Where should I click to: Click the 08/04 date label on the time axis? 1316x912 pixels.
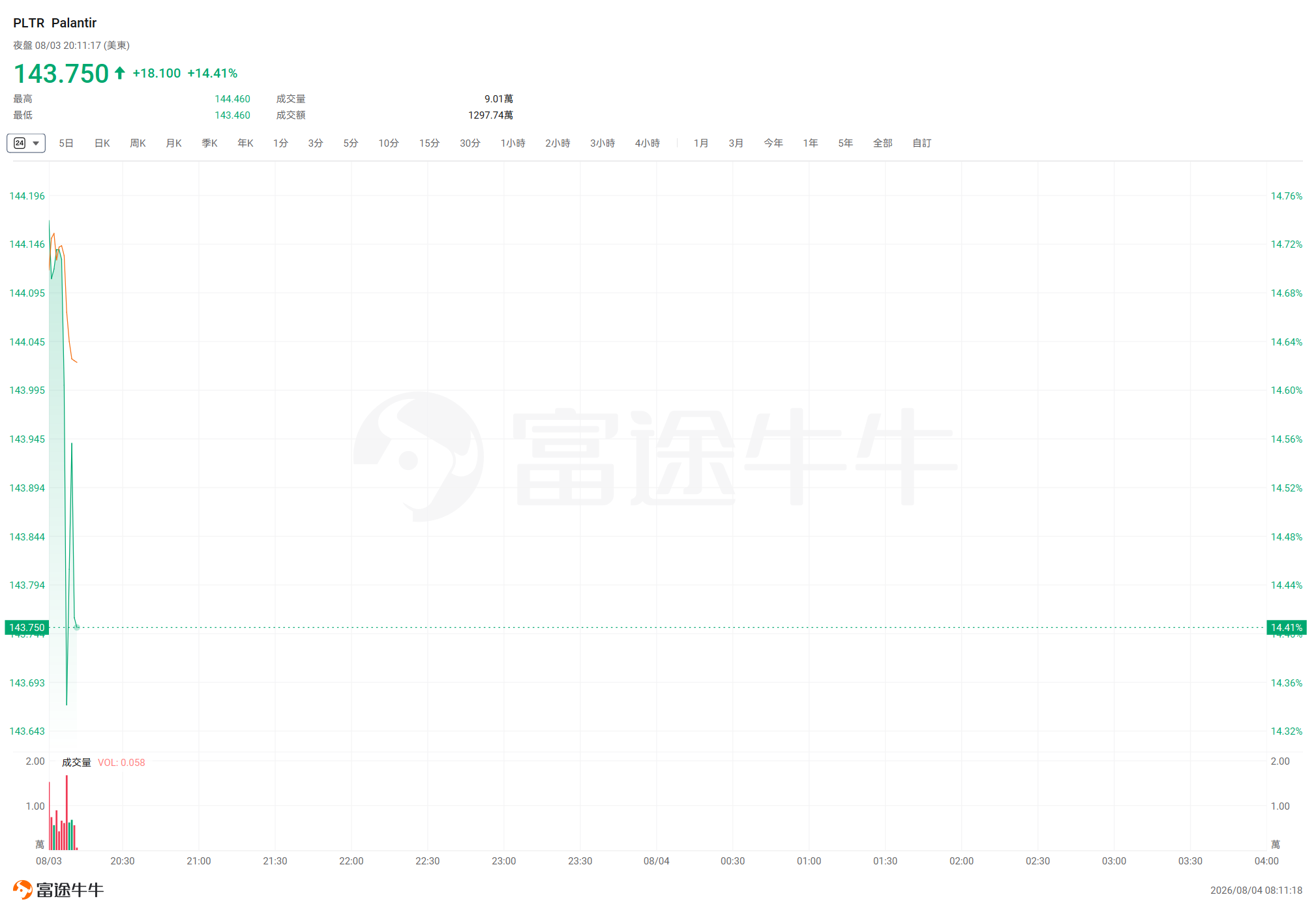tap(657, 861)
